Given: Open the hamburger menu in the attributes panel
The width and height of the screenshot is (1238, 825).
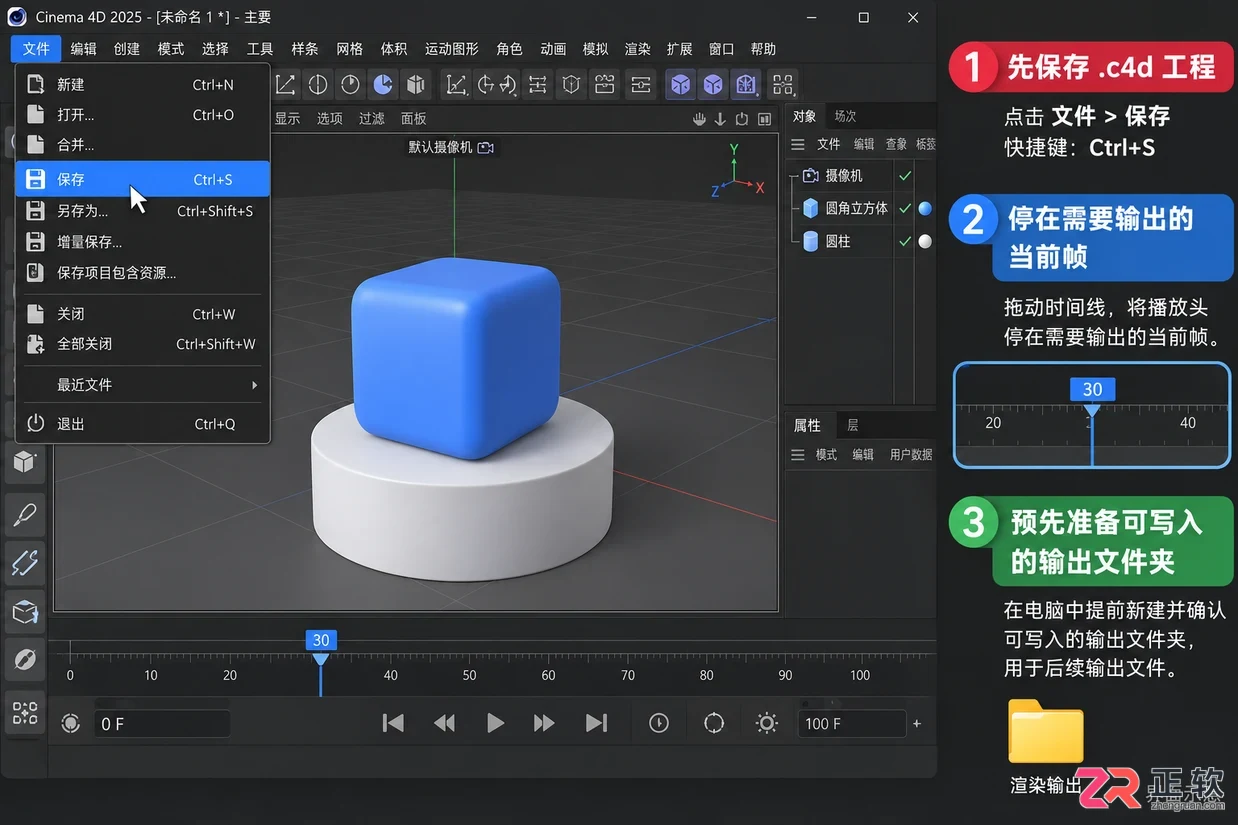Looking at the screenshot, I should (x=798, y=454).
